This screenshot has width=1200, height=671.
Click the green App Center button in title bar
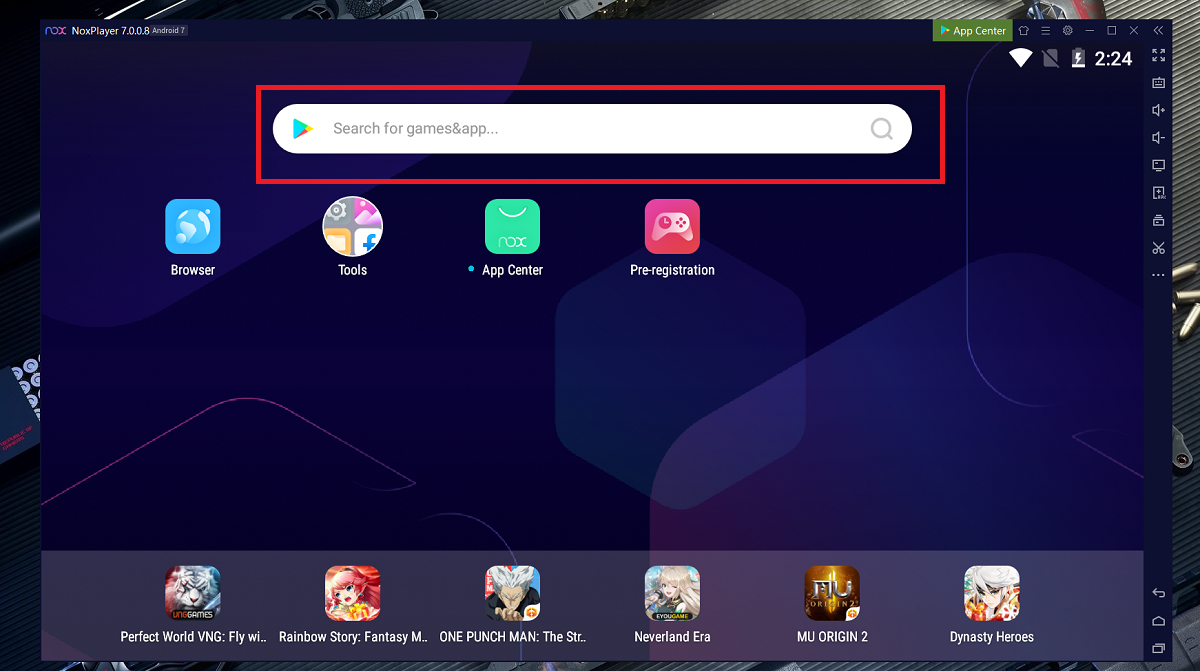(972, 31)
